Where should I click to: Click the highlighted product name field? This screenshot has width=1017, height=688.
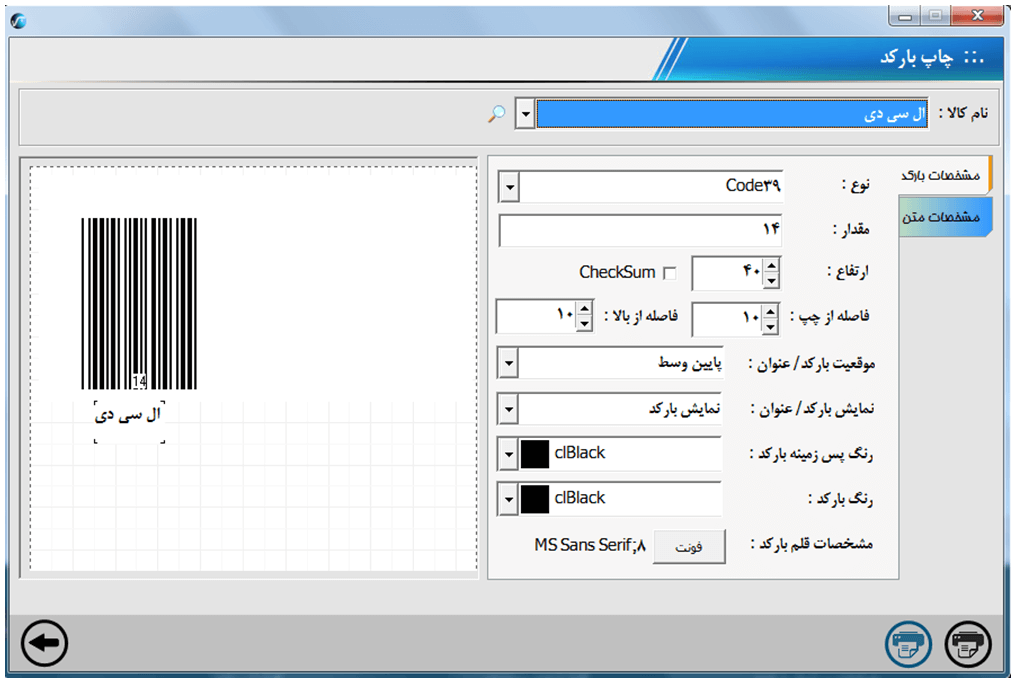tap(732, 114)
